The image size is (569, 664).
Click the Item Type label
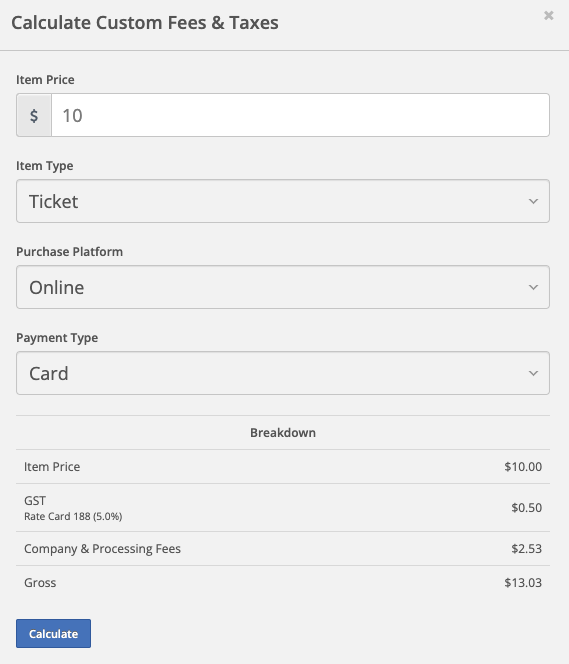44,166
